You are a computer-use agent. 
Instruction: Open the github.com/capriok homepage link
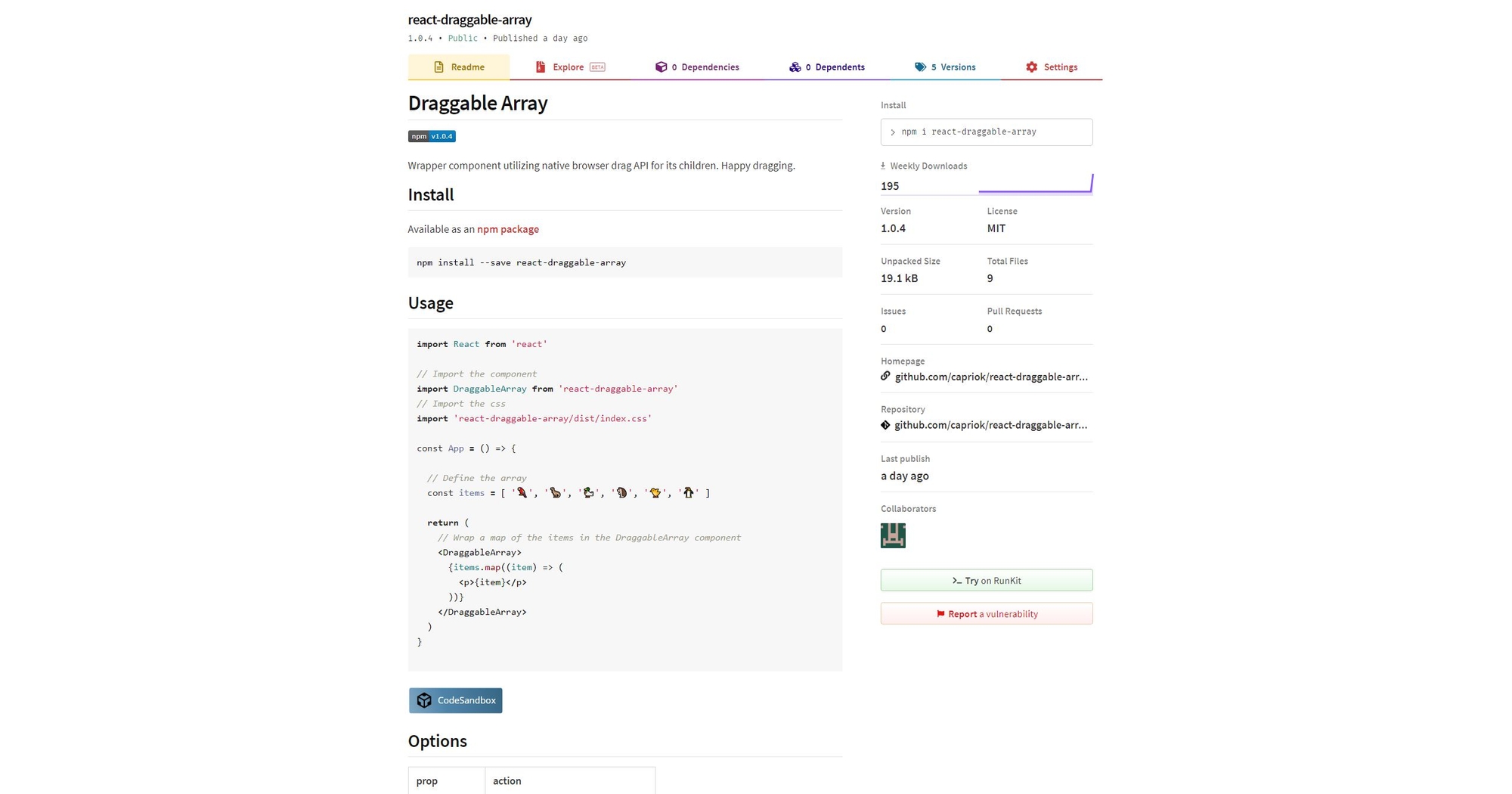pos(991,376)
